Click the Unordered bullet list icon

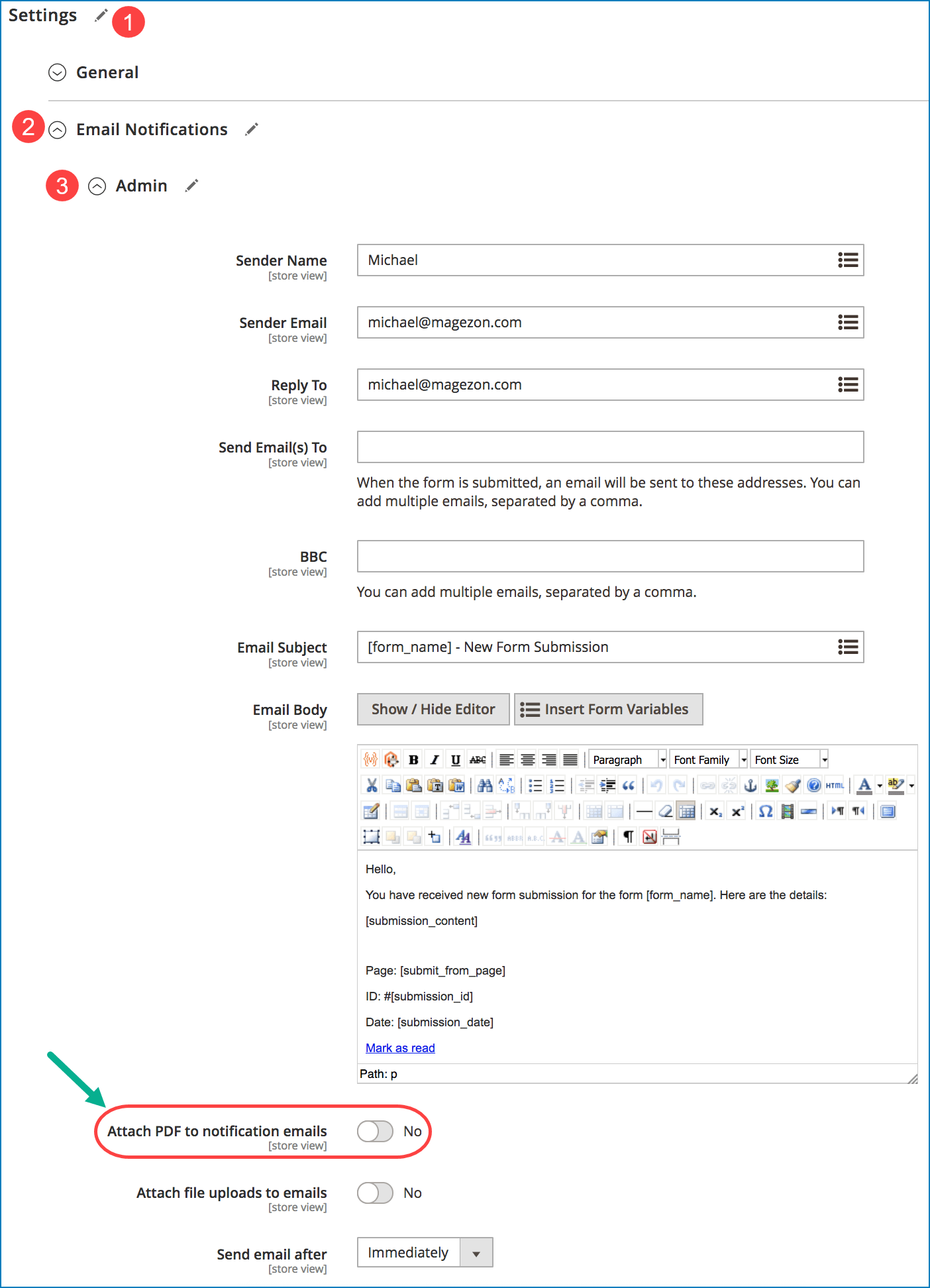click(535, 785)
